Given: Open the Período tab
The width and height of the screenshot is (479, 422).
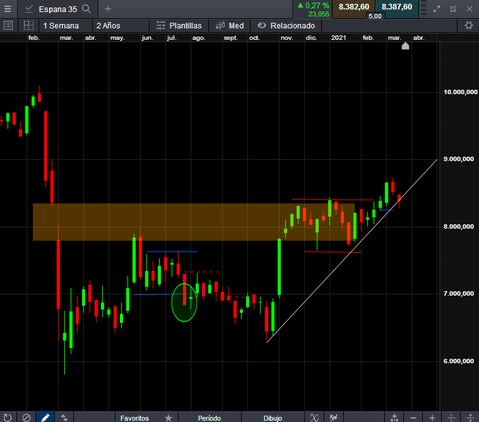Looking at the screenshot, I should coord(209,418).
